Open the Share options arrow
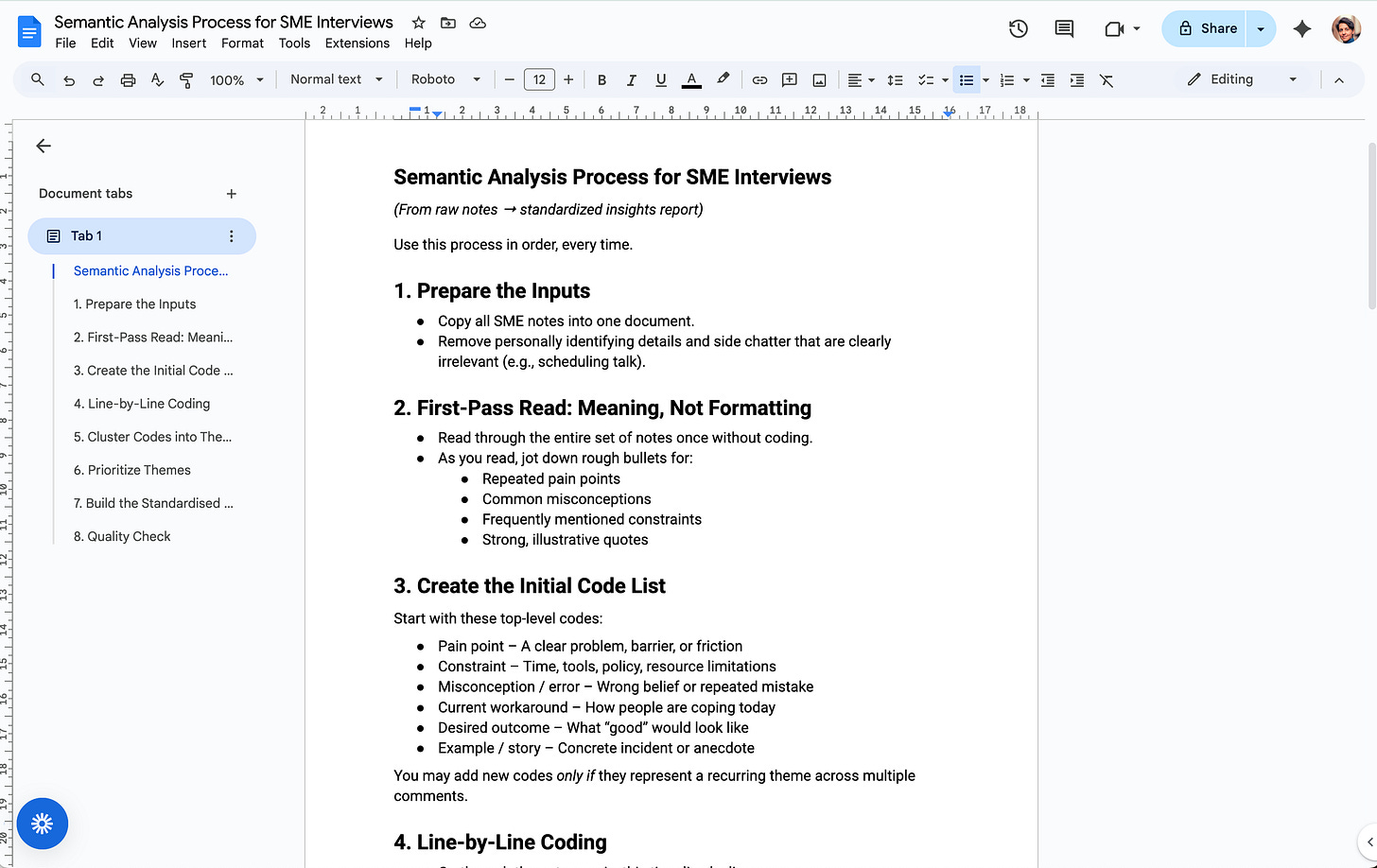This screenshot has height=868, width=1377. pos(1261,29)
